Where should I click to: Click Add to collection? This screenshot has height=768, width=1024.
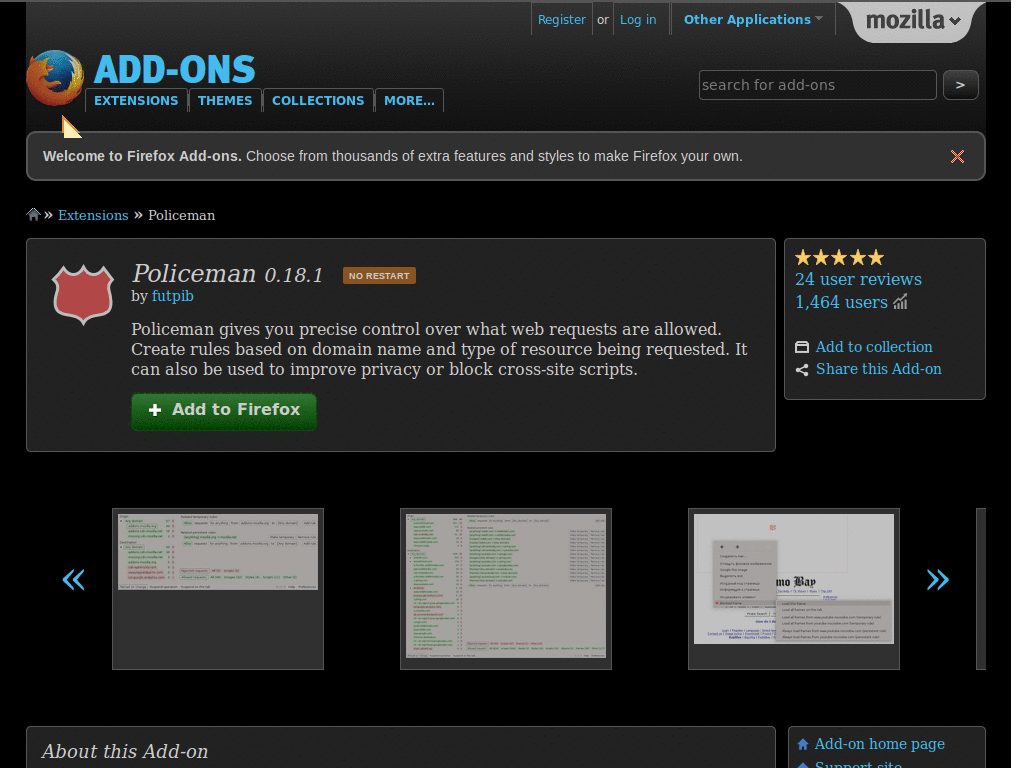pyautogui.click(x=874, y=347)
